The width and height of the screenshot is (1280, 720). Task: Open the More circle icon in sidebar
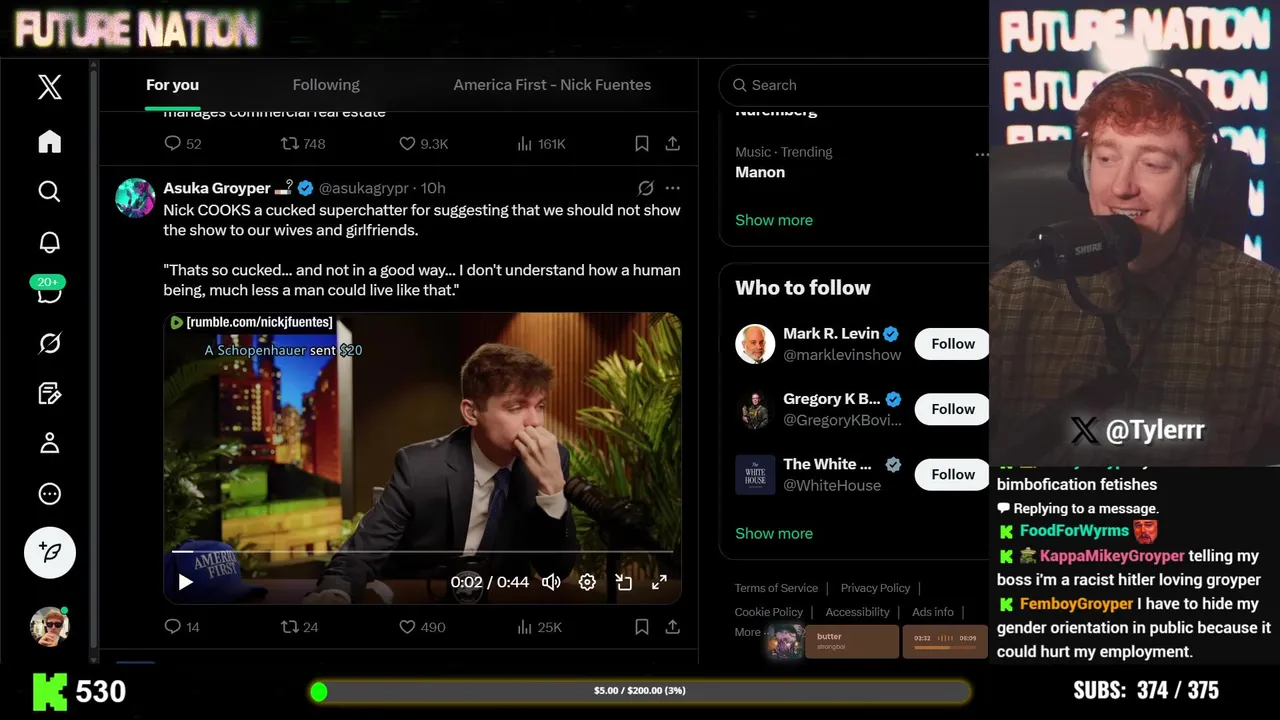point(50,493)
